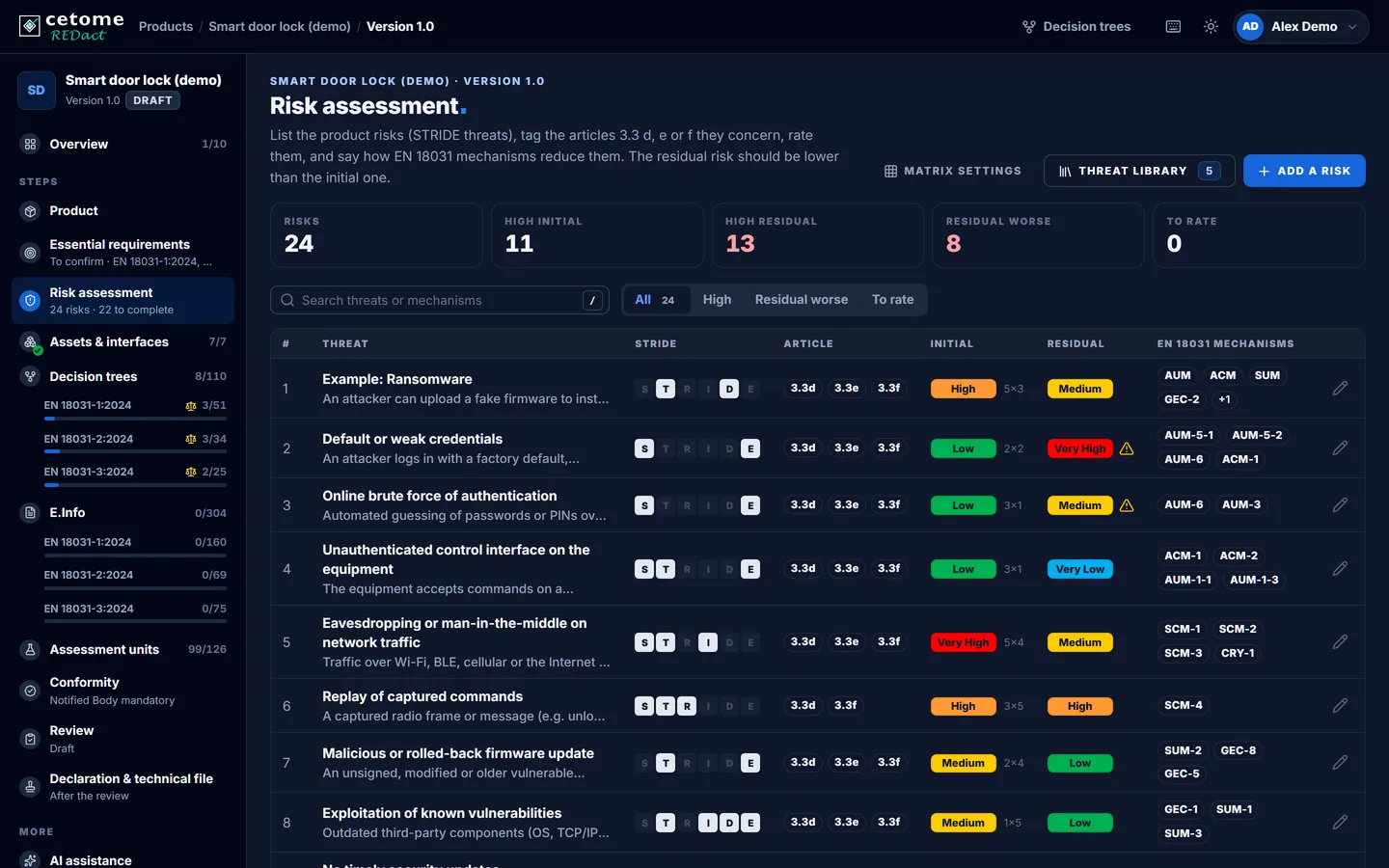Open the Review step
Viewport: 1389px width, 868px height.
coord(123,739)
